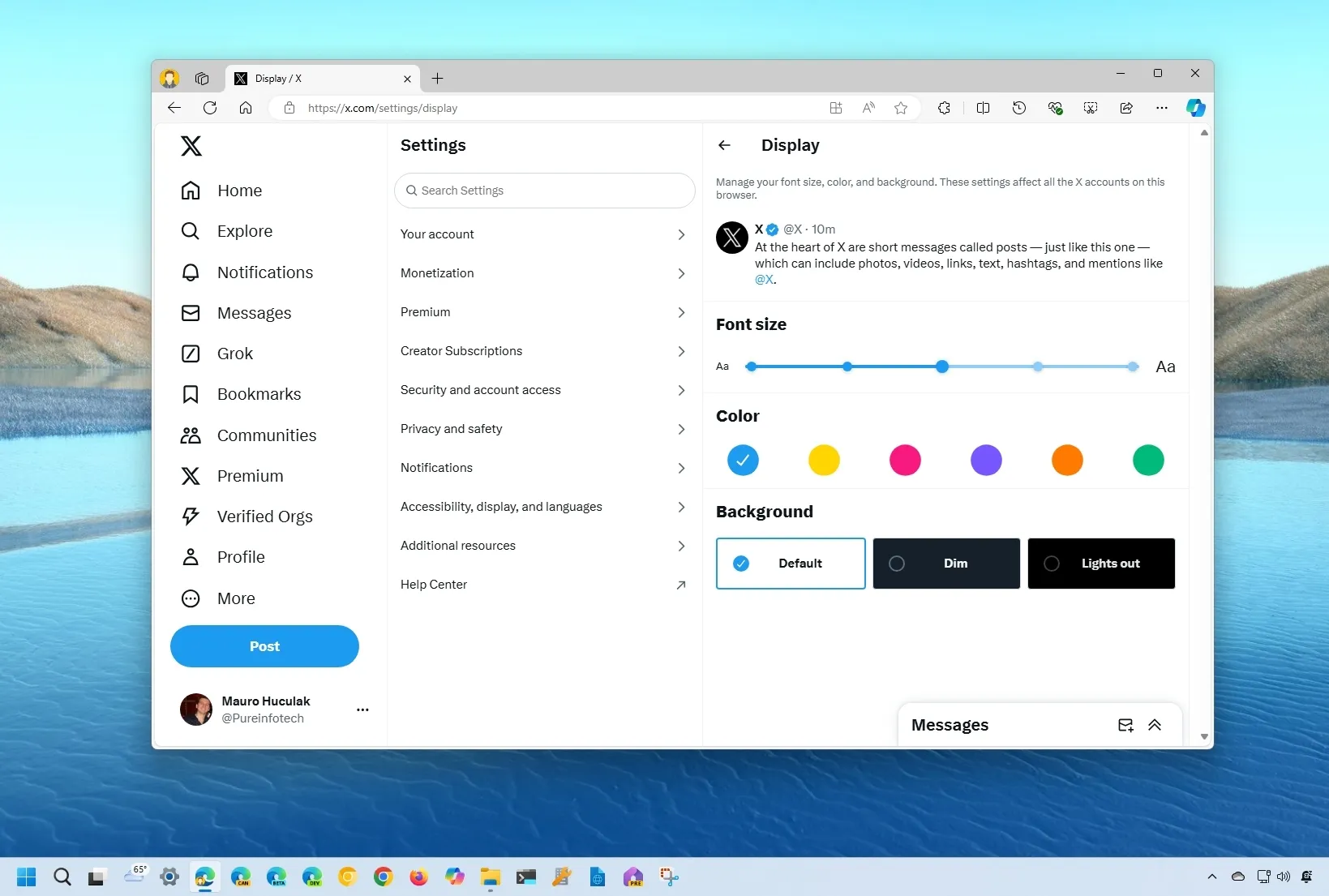Click the blue Post button
Viewport: 1329px width, 896px height.
click(x=264, y=646)
